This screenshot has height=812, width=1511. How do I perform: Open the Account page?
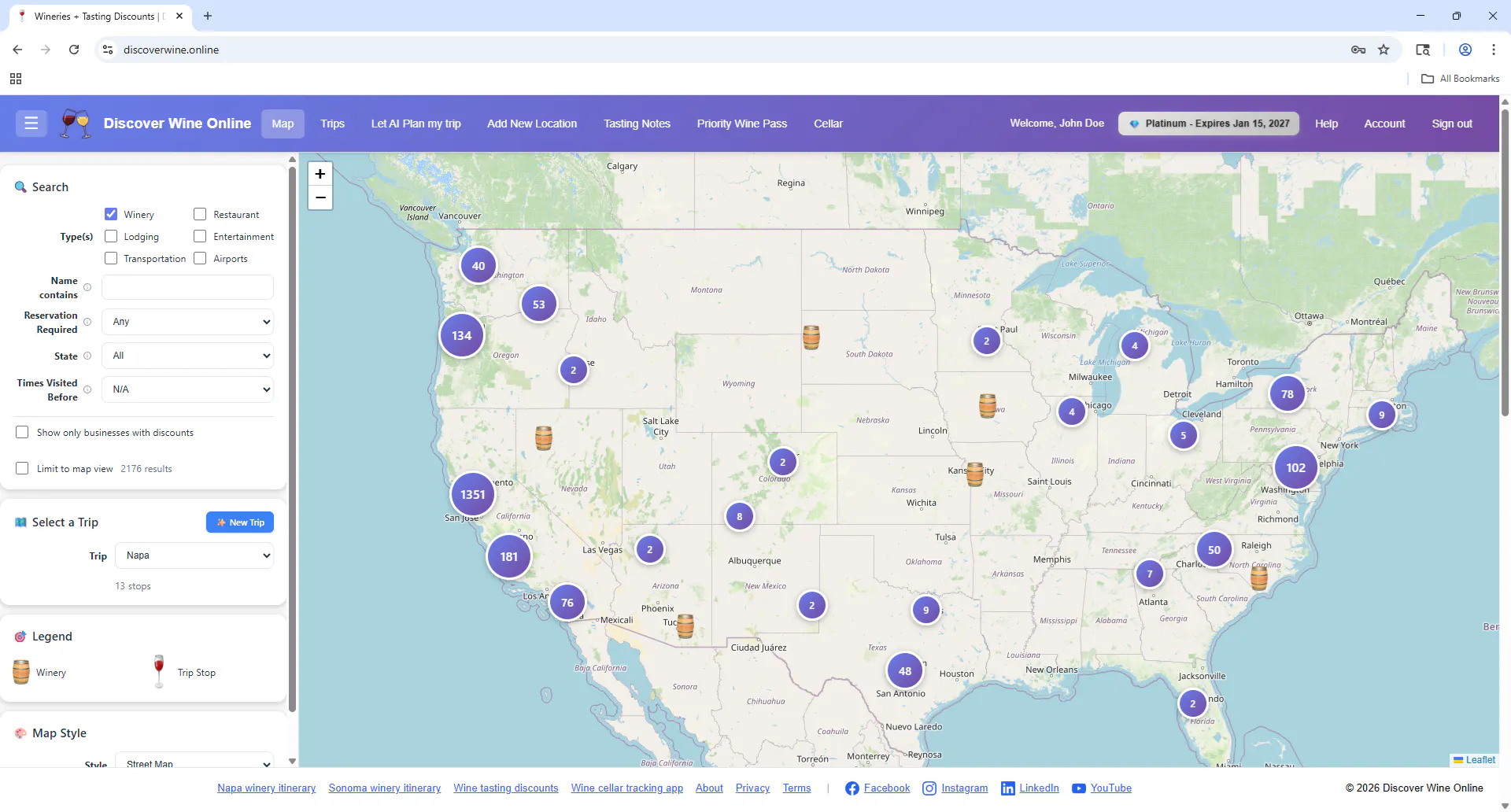pos(1384,124)
